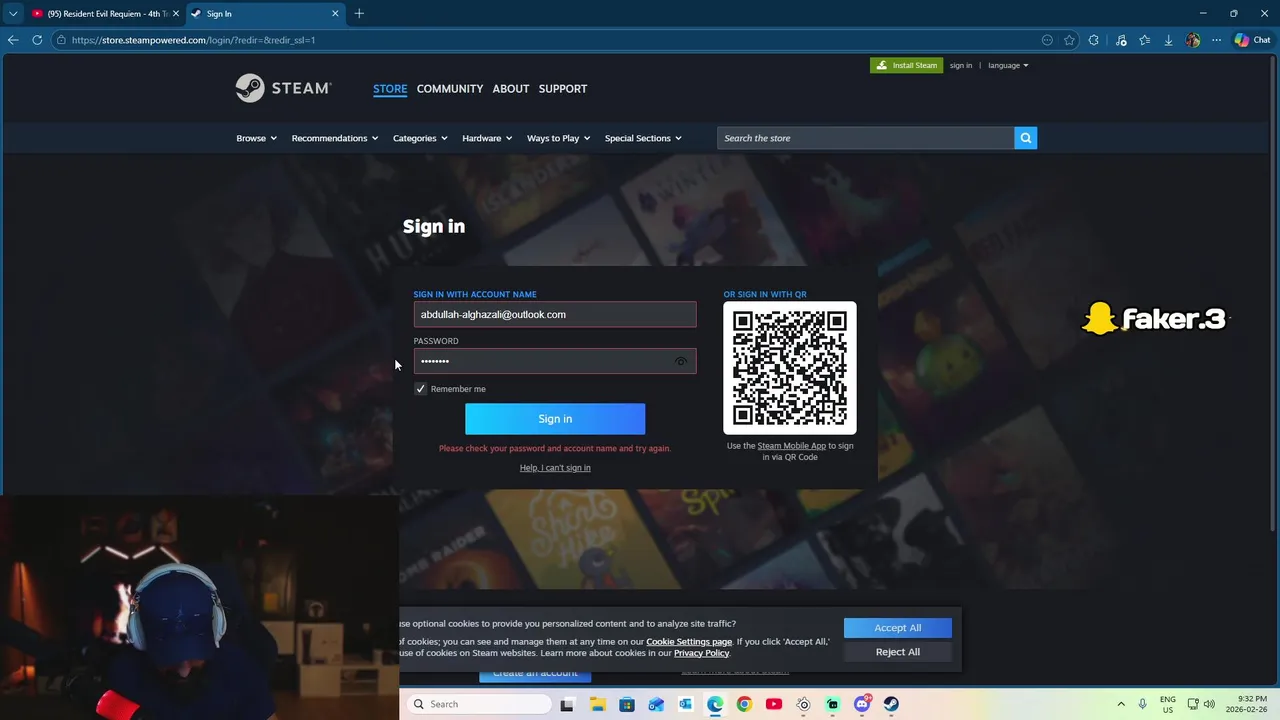
Task: Expand the Special Sections menu
Action: click(x=643, y=138)
